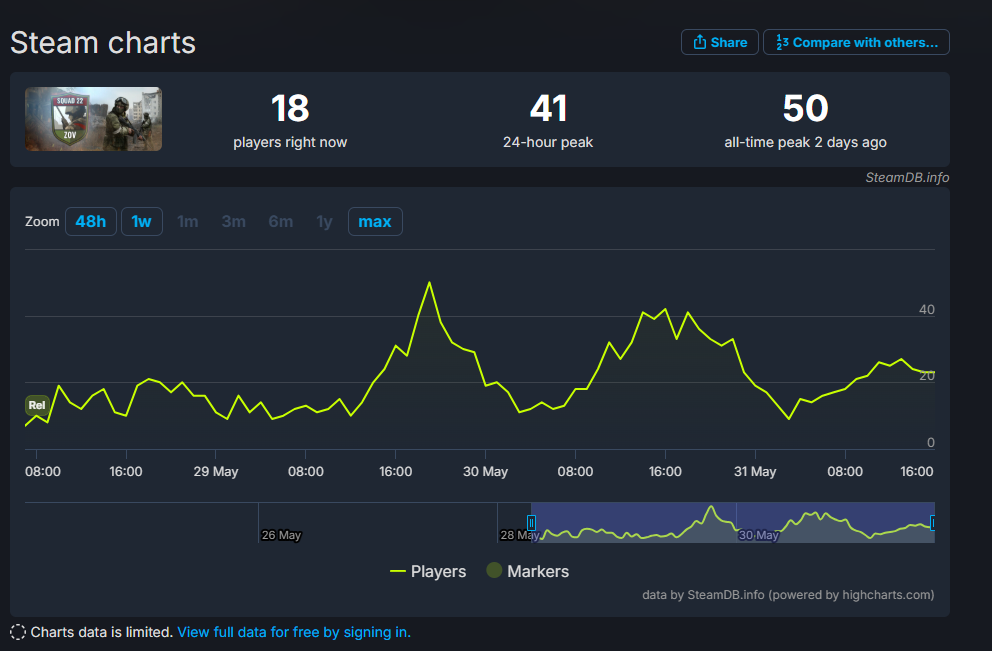Set chart zoom to 1w
Image resolution: width=992 pixels, height=651 pixels.
tap(142, 221)
